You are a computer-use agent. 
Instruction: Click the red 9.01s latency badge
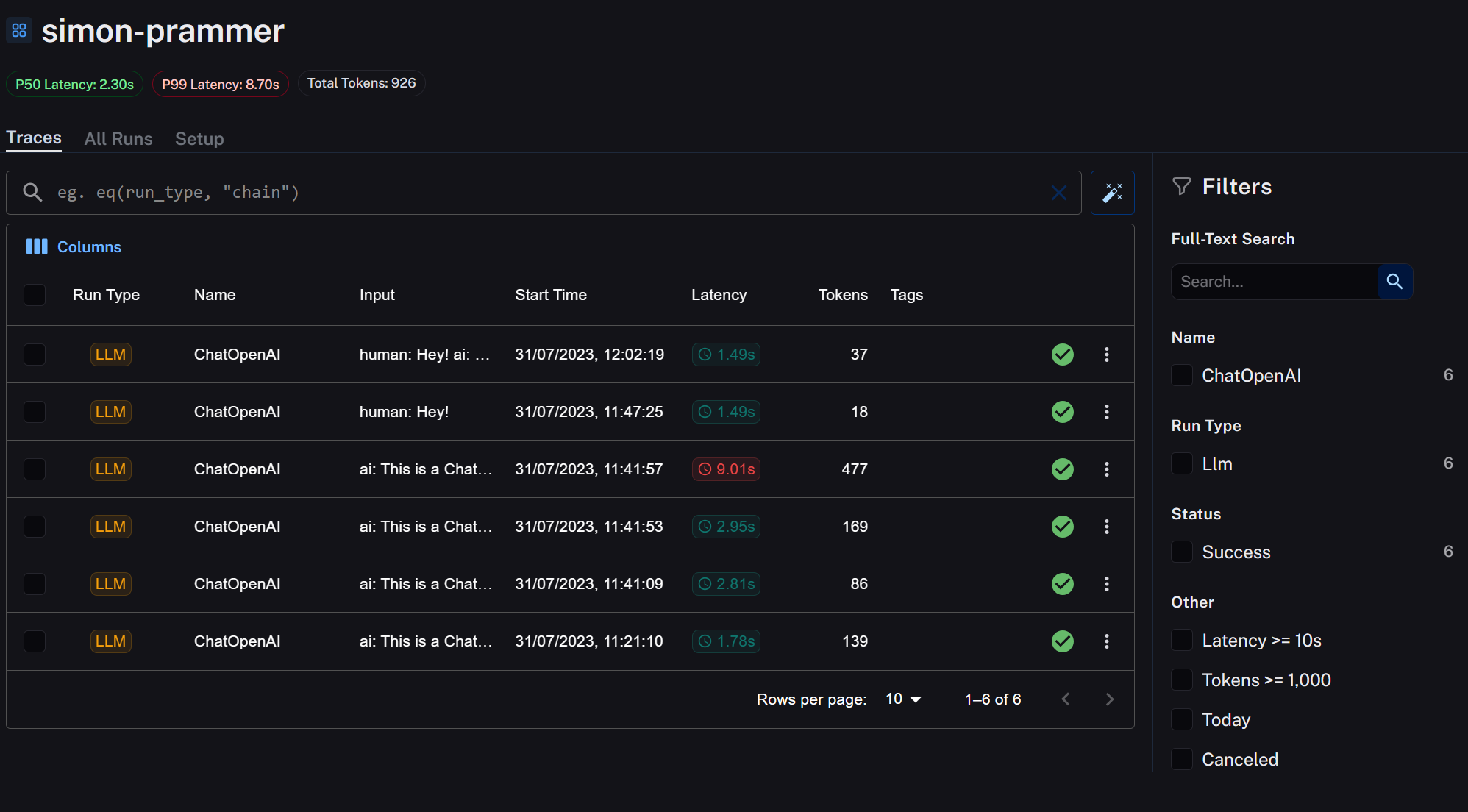click(x=726, y=469)
